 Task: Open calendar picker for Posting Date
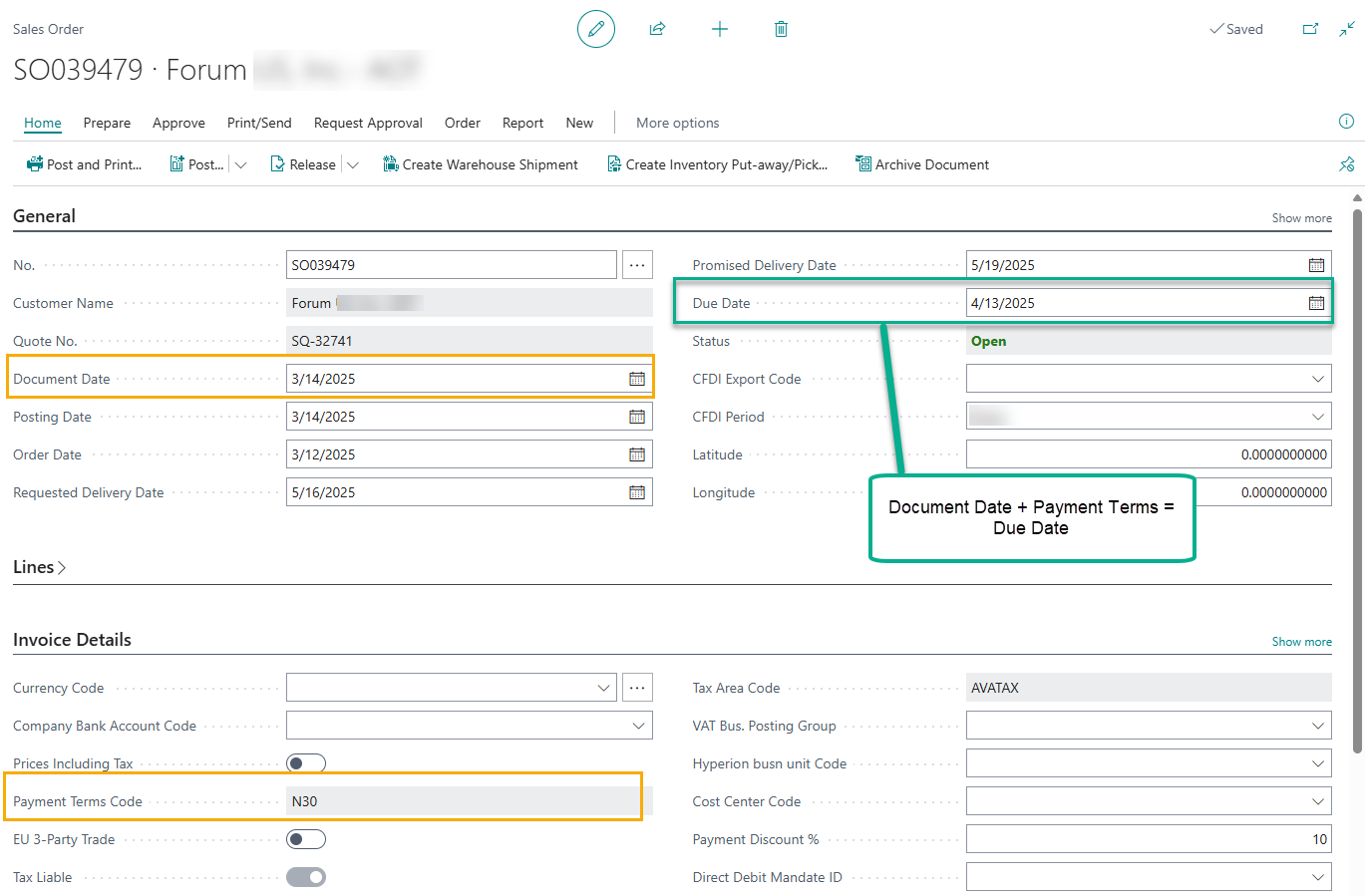[637, 417]
